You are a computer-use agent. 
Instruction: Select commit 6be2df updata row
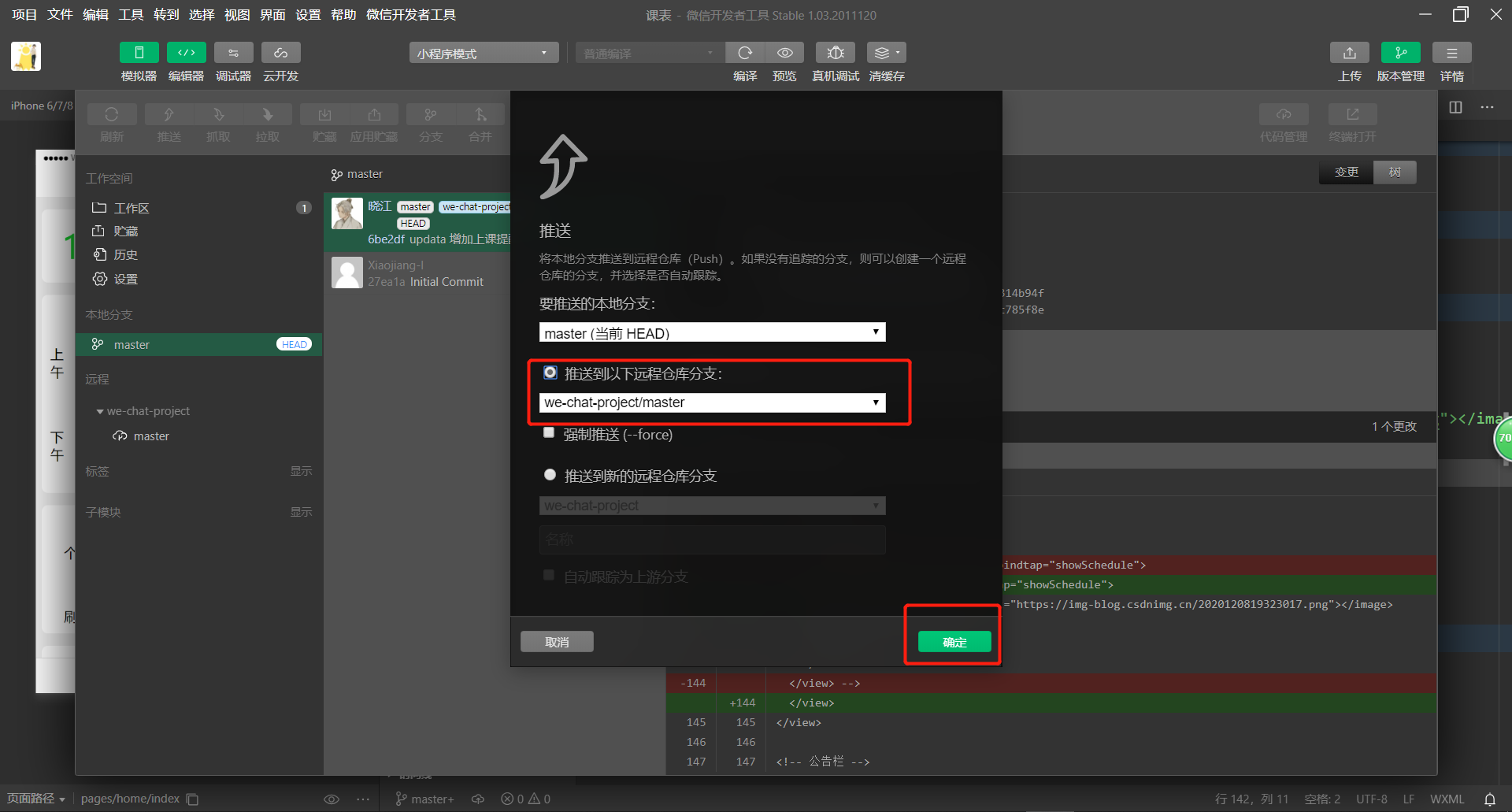(x=417, y=222)
